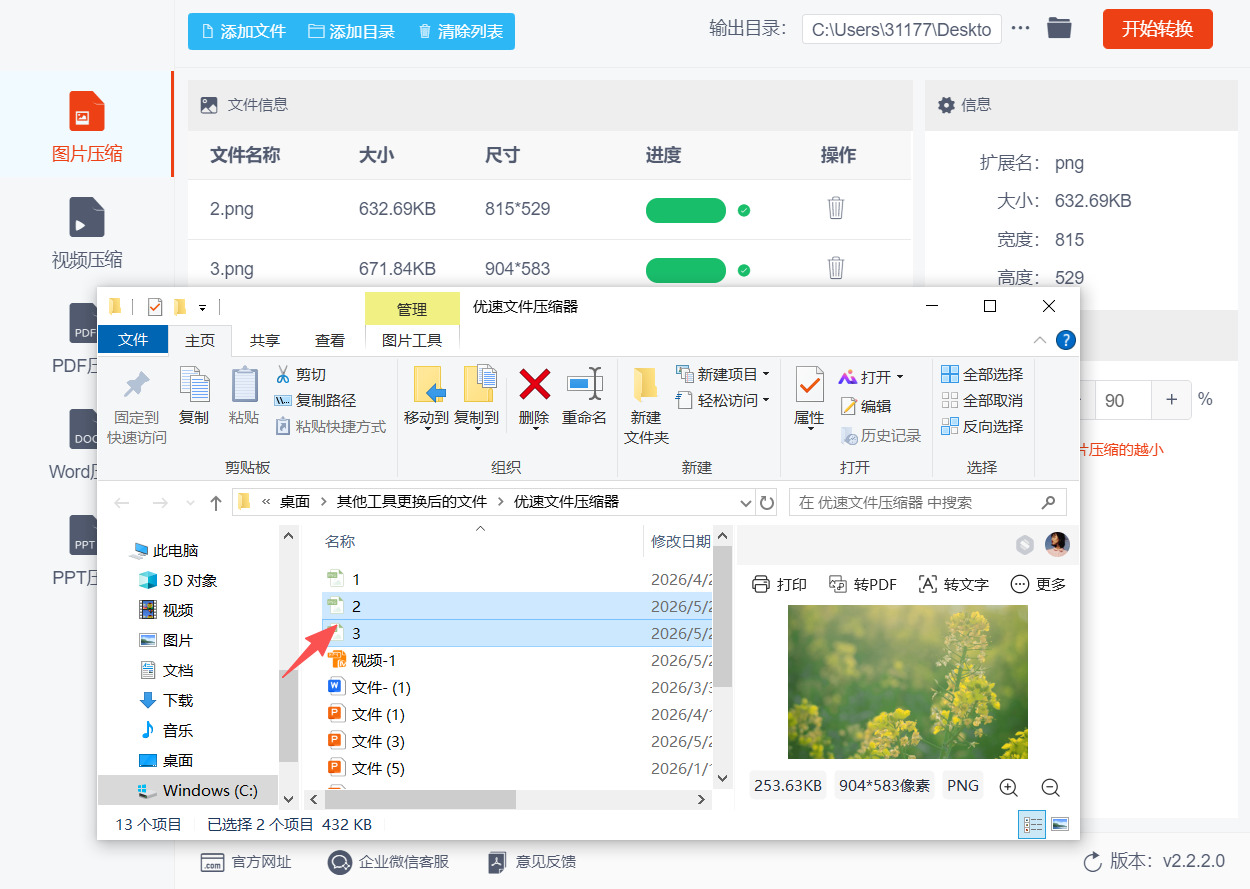Screen dimensions: 1250x889
Task: Click search box 在 优速文件压缩器 中搜索
Action: tap(928, 502)
